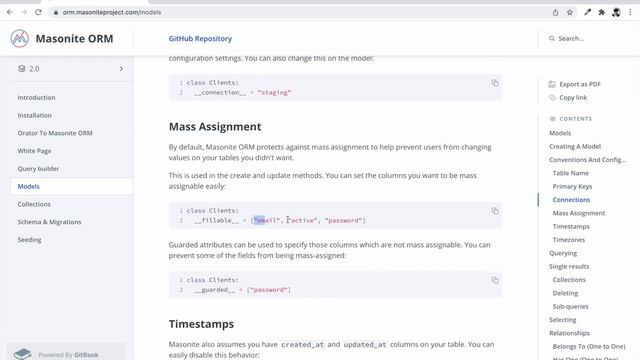The image size is (640, 360).
Task: Click the created_at inline code
Action: click(302, 344)
